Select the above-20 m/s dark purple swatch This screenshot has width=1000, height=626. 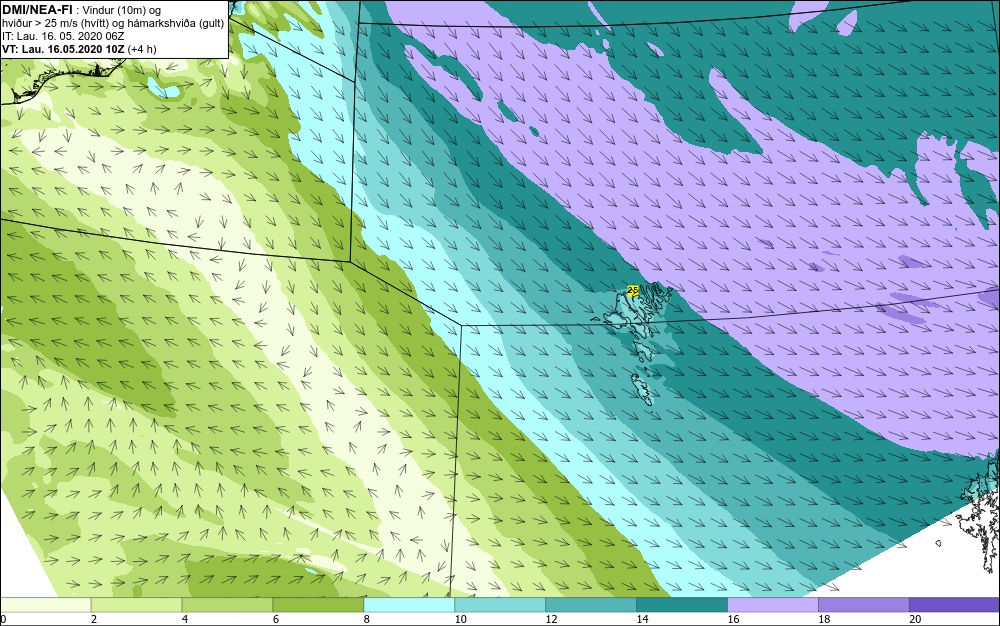click(955, 604)
